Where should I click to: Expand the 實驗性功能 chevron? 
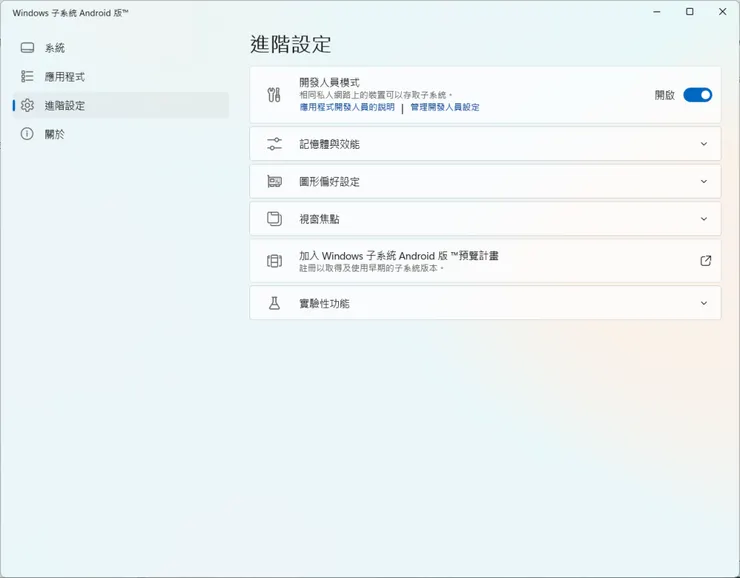[x=704, y=303]
